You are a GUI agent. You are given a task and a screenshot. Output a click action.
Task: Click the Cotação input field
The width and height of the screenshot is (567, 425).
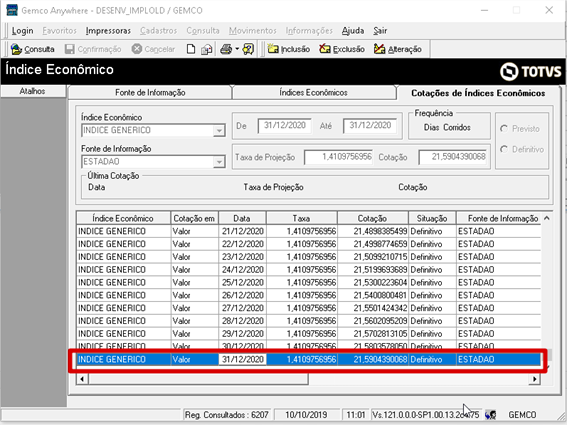(x=453, y=157)
